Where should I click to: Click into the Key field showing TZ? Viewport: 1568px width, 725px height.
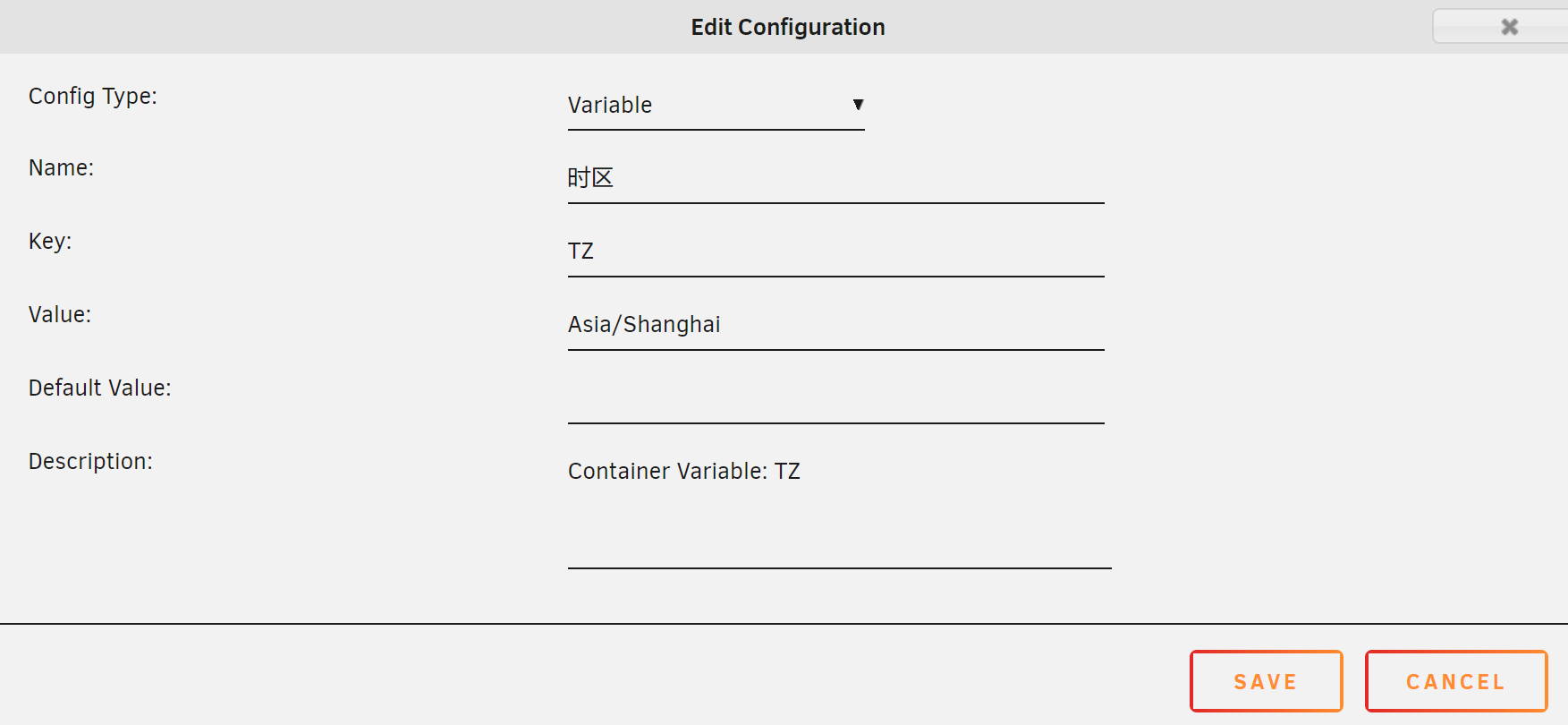coord(835,252)
